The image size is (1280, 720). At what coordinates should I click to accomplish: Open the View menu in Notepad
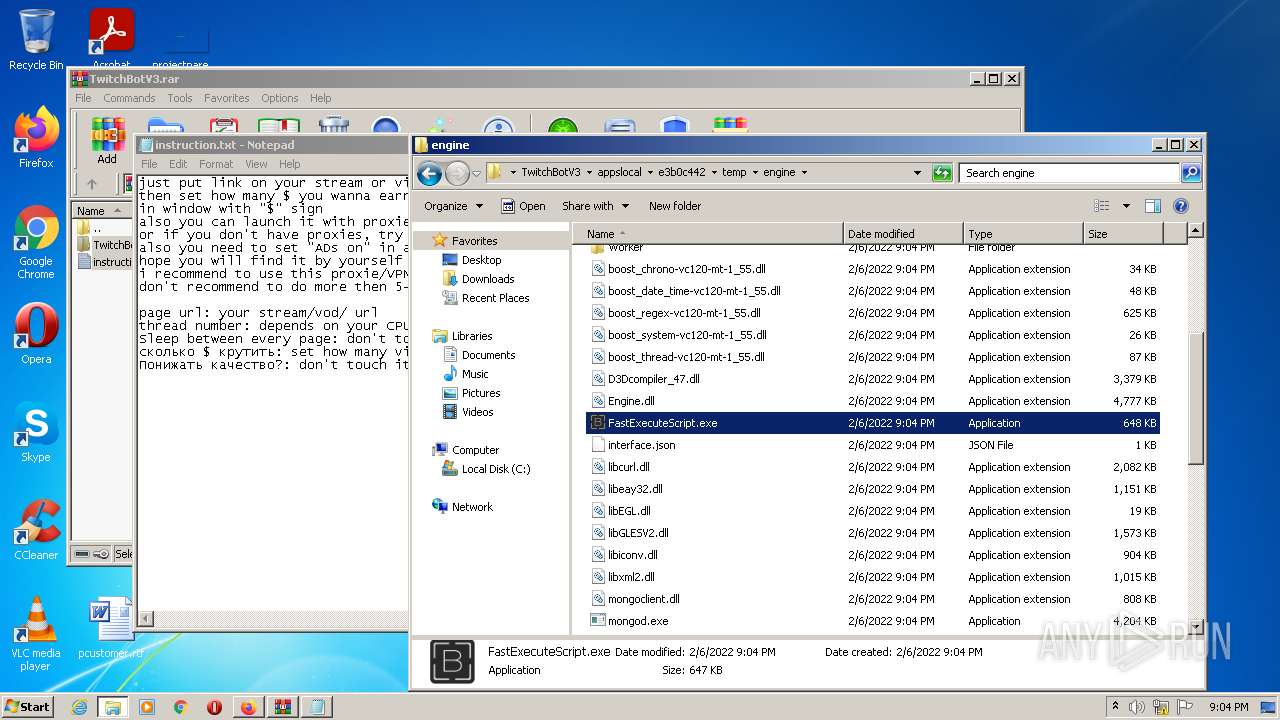(256, 164)
